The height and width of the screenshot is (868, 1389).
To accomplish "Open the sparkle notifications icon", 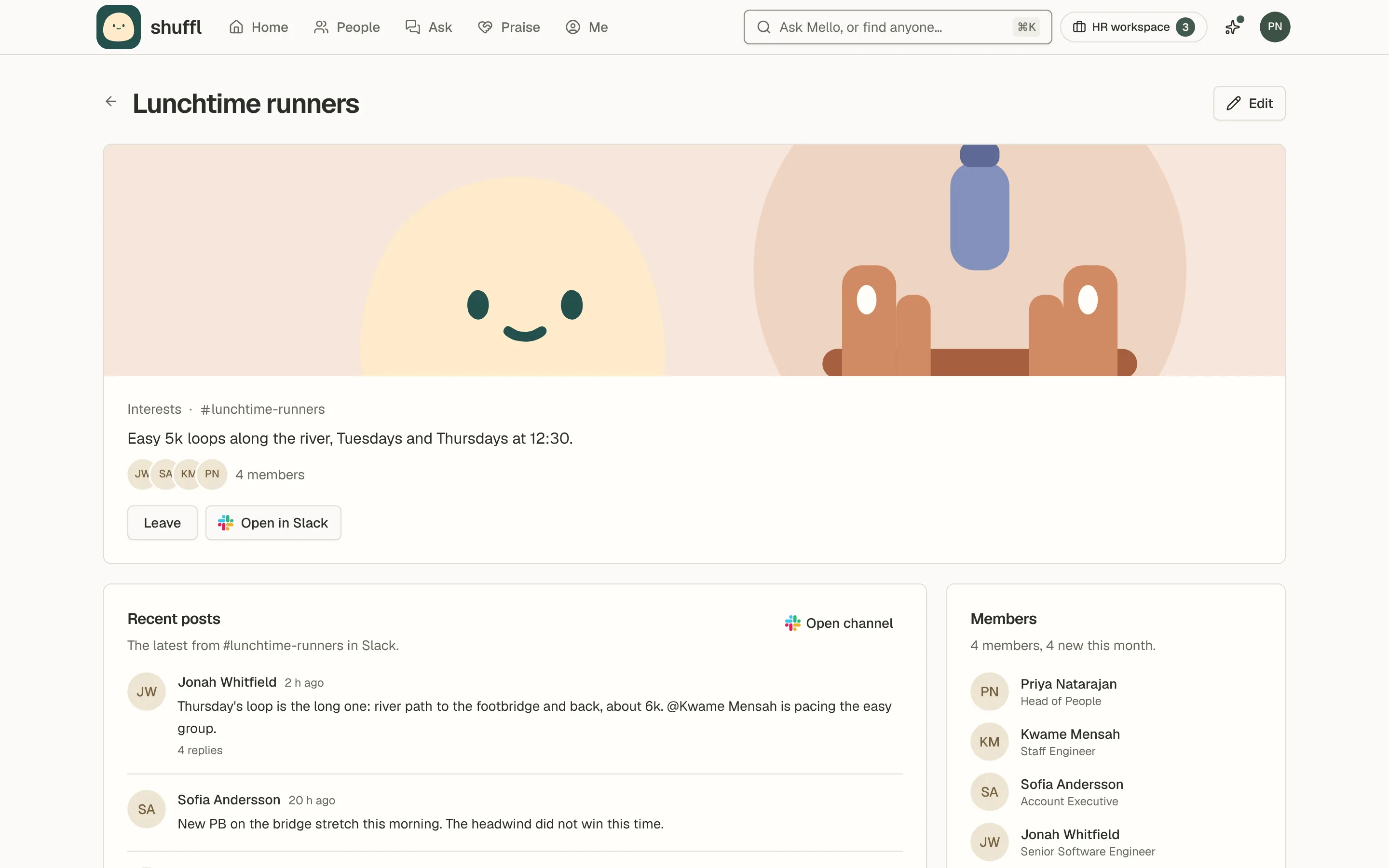I will [x=1233, y=27].
